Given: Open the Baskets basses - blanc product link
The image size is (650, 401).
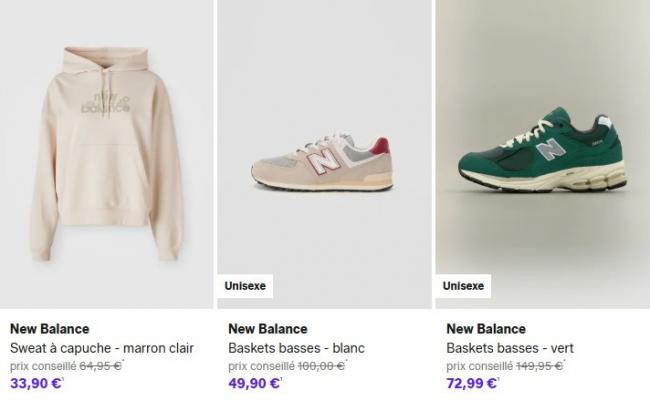Looking at the screenshot, I should 296,348.
